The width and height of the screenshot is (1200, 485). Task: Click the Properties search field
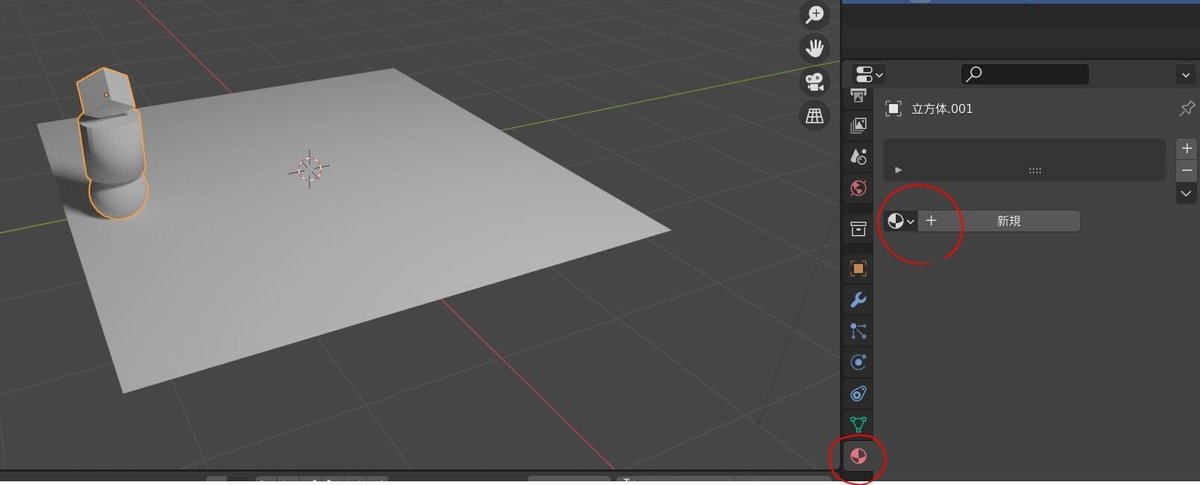click(1025, 74)
